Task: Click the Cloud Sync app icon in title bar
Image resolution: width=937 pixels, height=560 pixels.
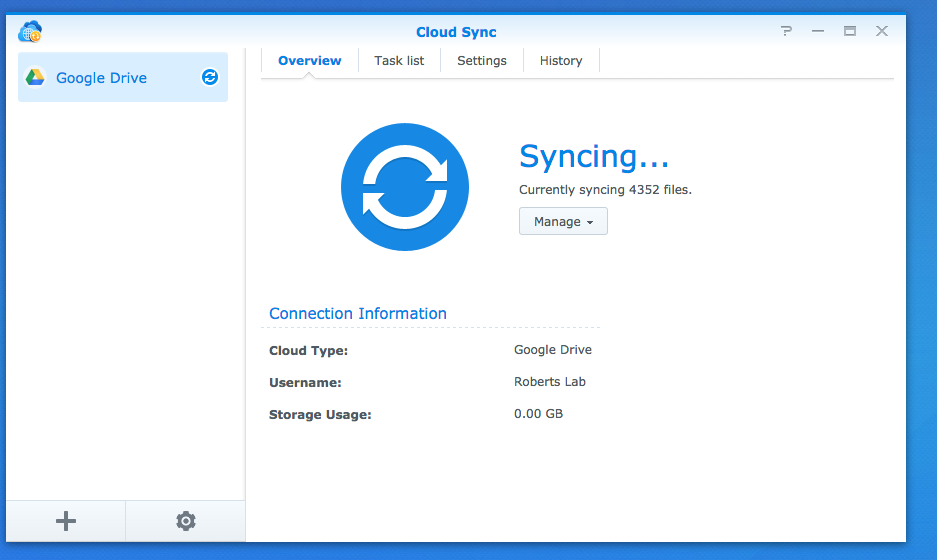Action: click(30, 32)
